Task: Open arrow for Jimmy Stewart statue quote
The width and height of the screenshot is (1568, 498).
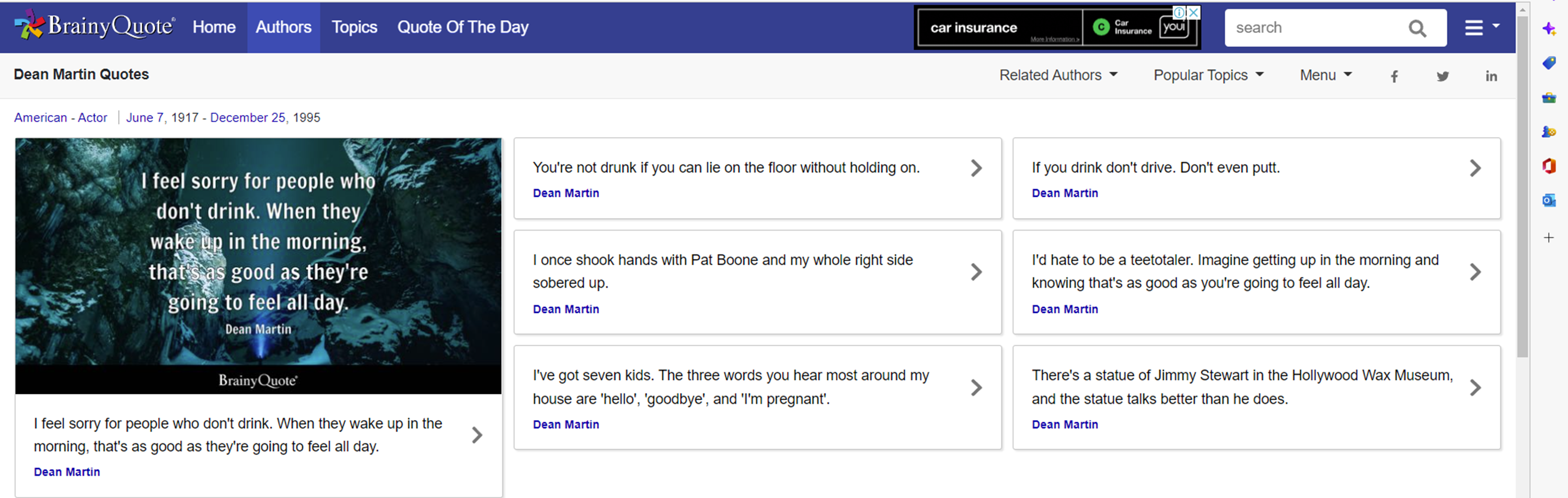Action: [x=1475, y=388]
